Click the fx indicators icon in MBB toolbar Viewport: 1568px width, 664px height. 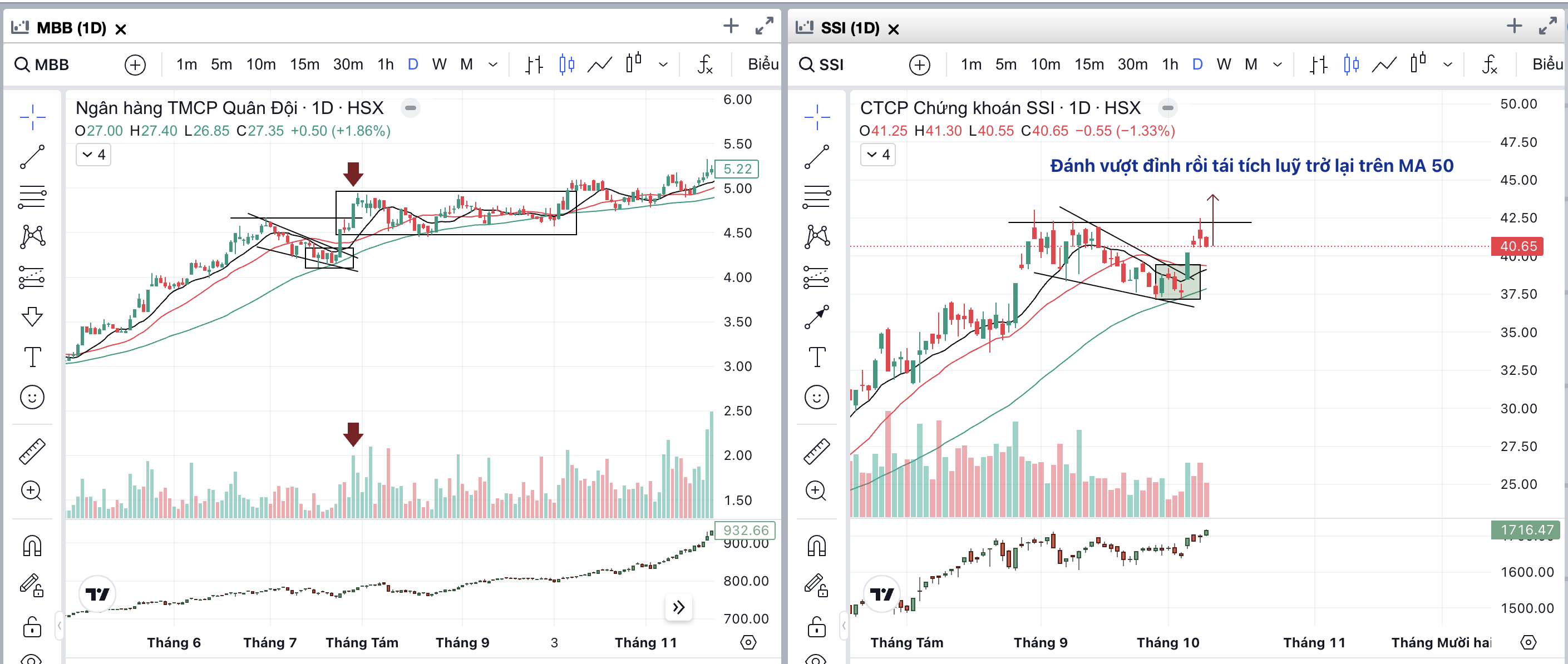pyautogui.click(x=705, y=64)
